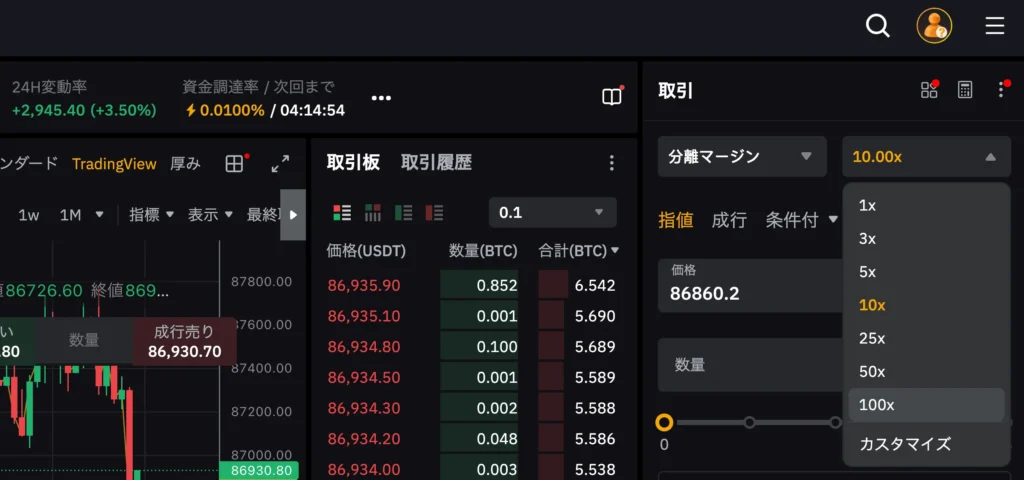Click ask price 86,935.90
The width and height of the screenshot is (1024, 480).
(x=364, y=285)
